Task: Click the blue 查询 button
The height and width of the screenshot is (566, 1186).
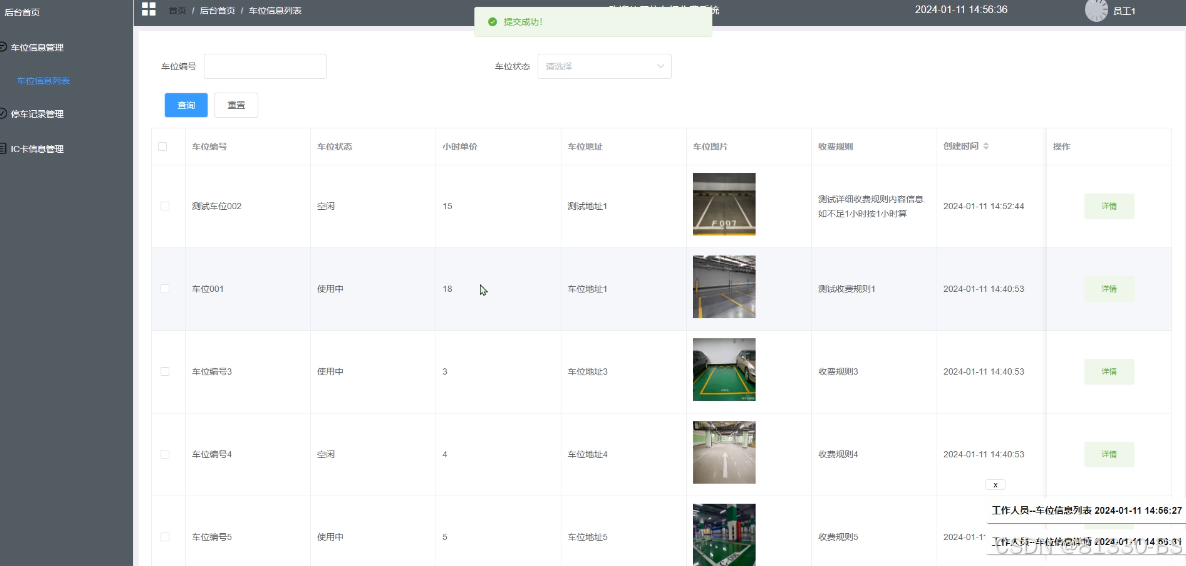Action: [x=186, y=105]
